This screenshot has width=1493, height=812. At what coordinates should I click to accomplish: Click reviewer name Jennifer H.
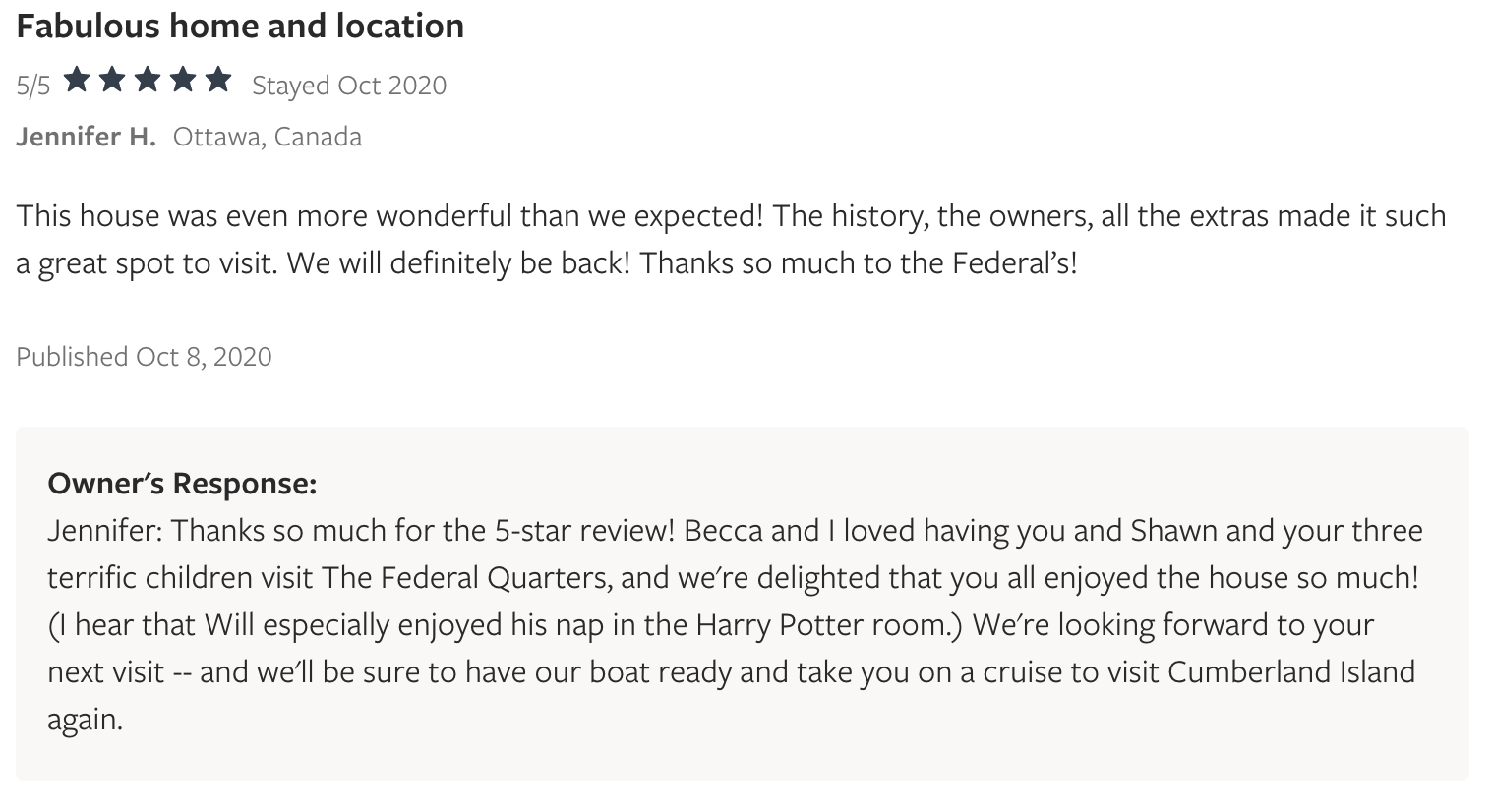[x=86, y=137]
